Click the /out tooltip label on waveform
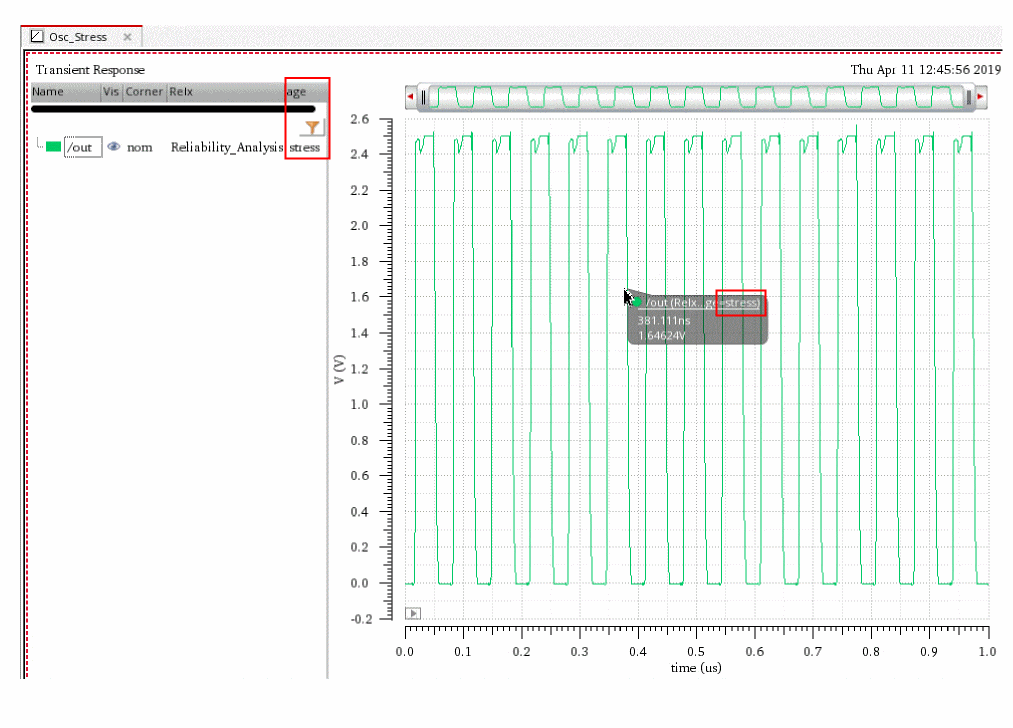1013x728 pixels. [701, 303]
